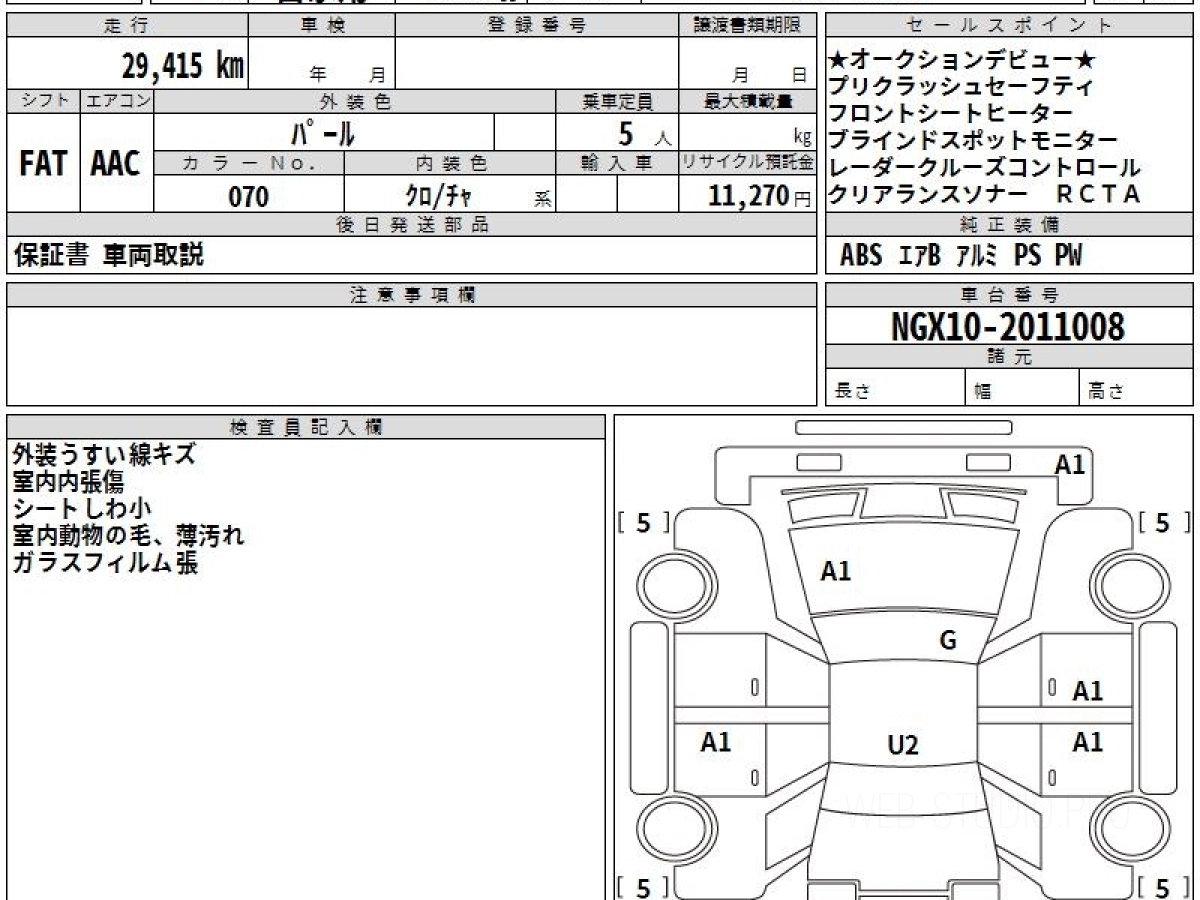This screenshot has height=900, width=1200.
Task: Click the 車台番号 header
Action: point(1009,295)
